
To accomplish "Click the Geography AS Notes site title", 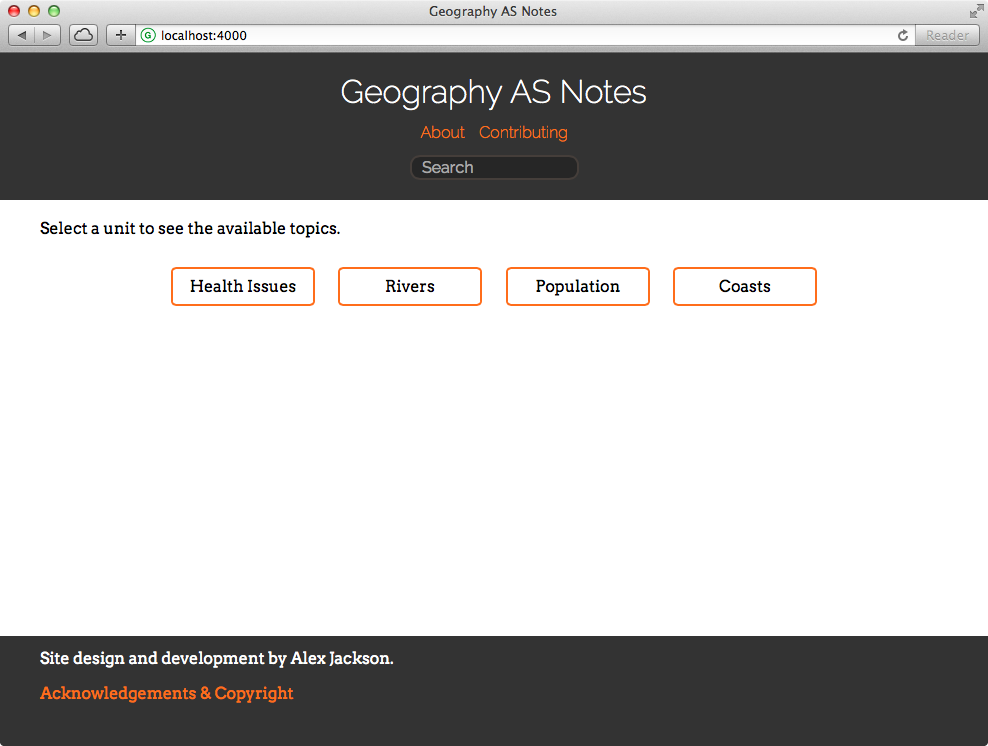I will [x=493, y=92].
